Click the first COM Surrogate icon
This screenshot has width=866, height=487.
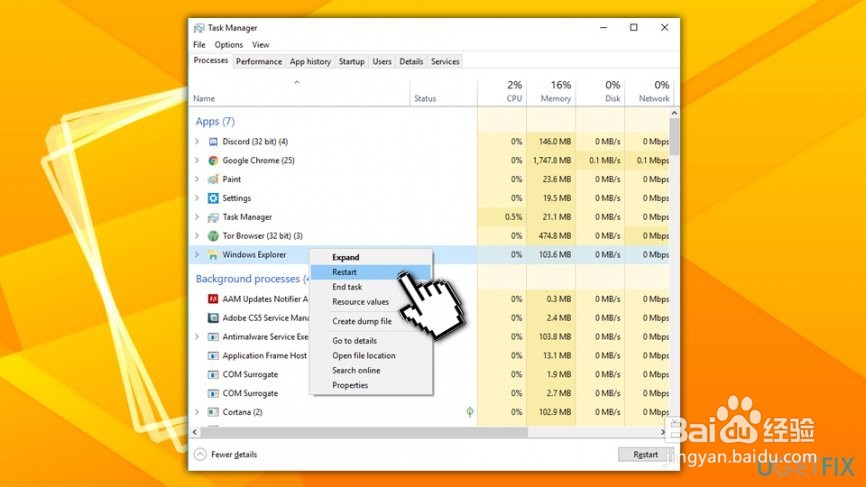(x=213, y=375)
